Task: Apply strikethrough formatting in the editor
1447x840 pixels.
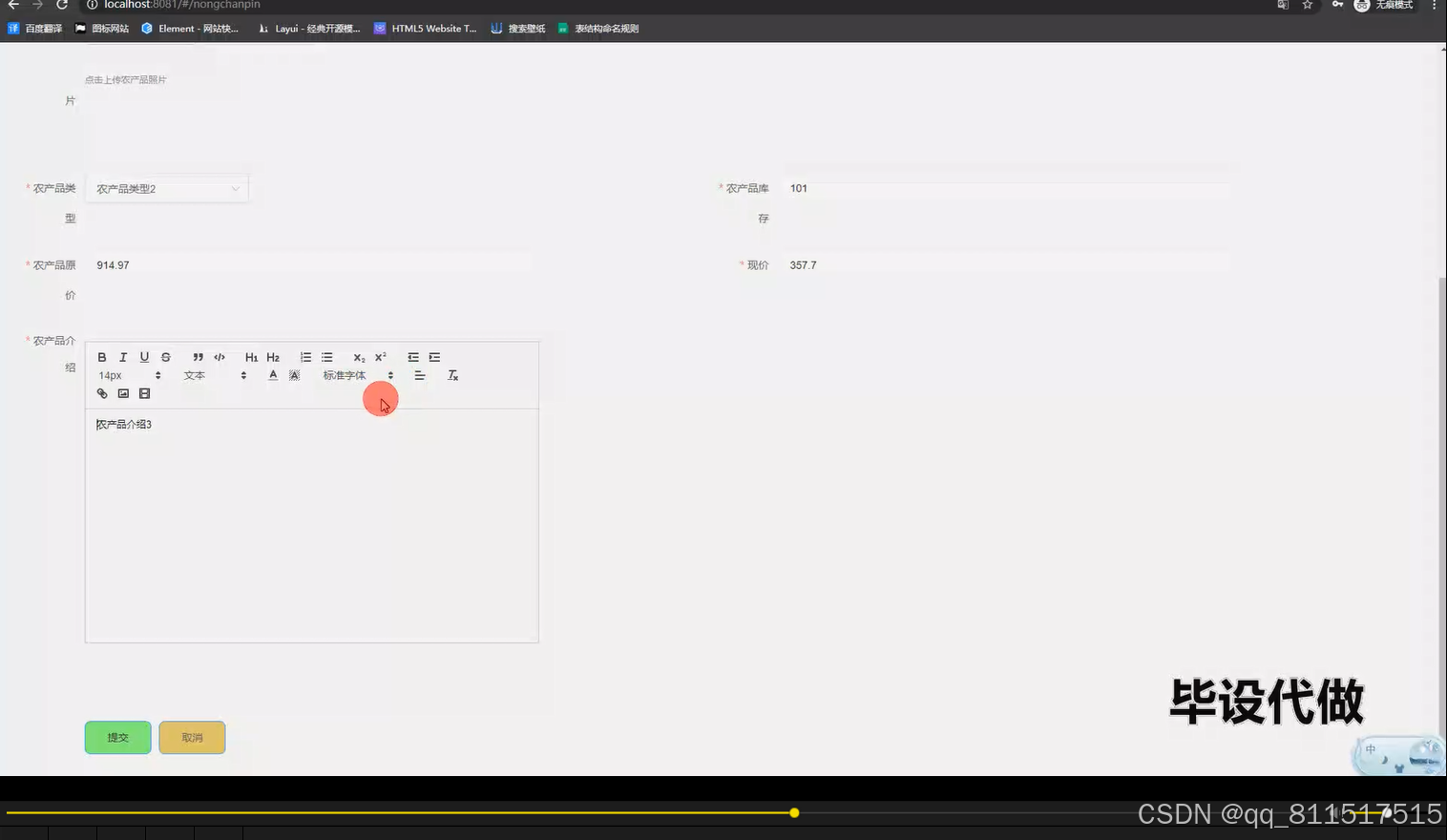Action: (165, 357)
